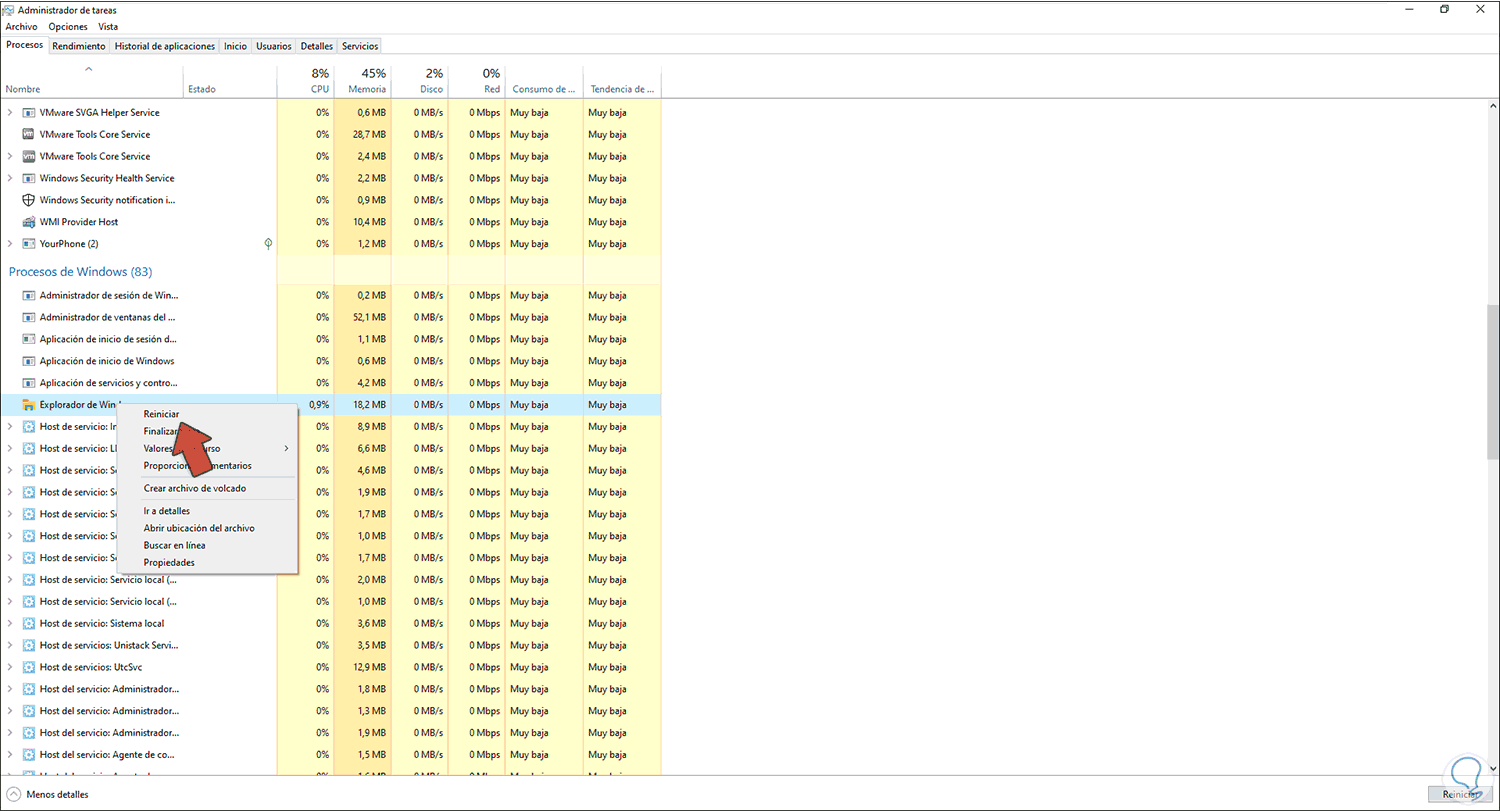
Task: Sort processes by the Memoria column header
Action: tap(362, 81)
